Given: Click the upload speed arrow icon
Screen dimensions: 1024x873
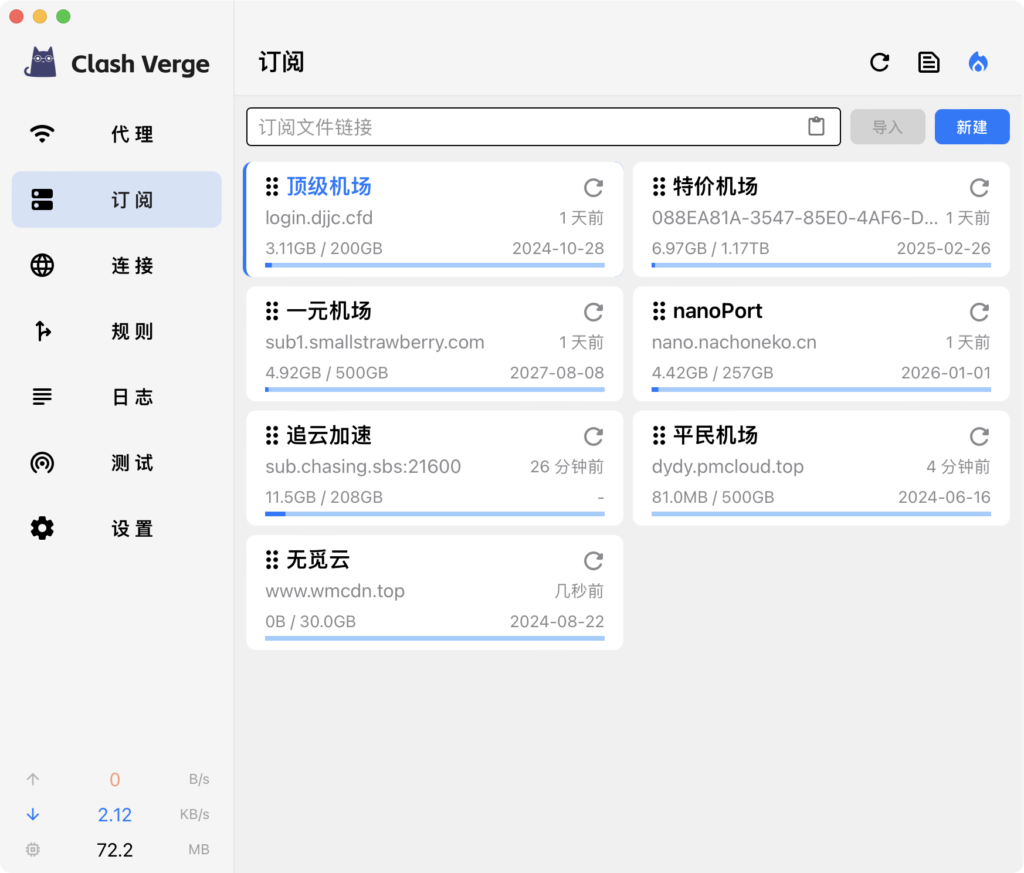Looking at the screenshot, I should (x=33, y=779).
